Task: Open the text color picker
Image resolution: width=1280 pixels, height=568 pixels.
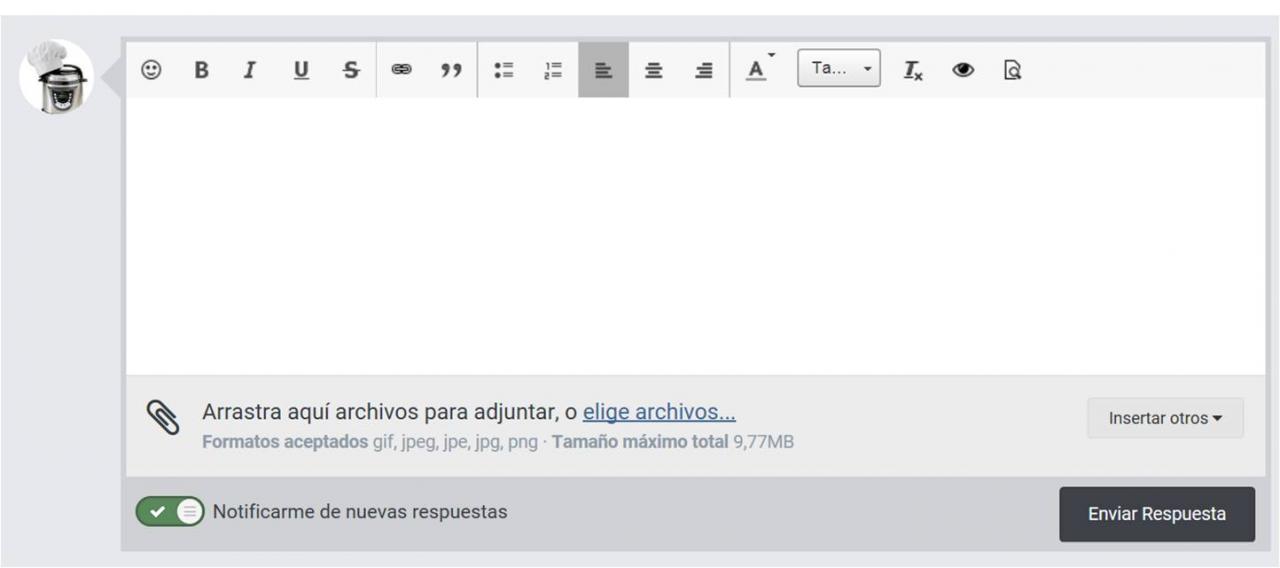Action: pos(759,69)
